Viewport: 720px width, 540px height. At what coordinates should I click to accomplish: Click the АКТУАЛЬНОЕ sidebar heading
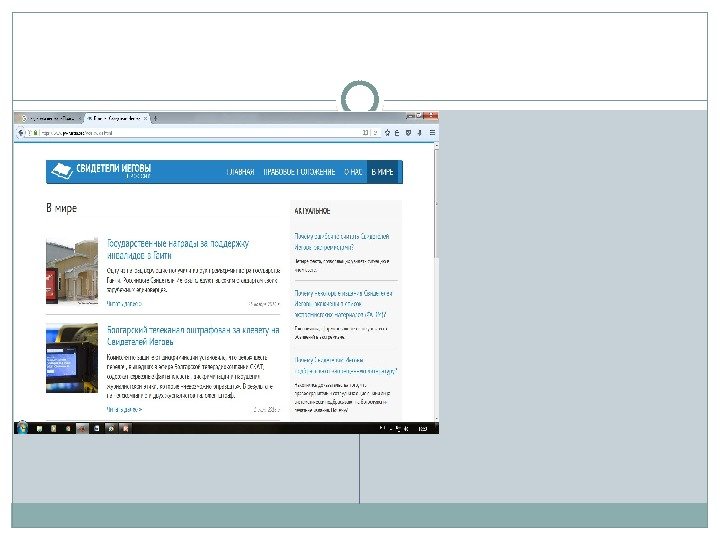tap(312, 211)
